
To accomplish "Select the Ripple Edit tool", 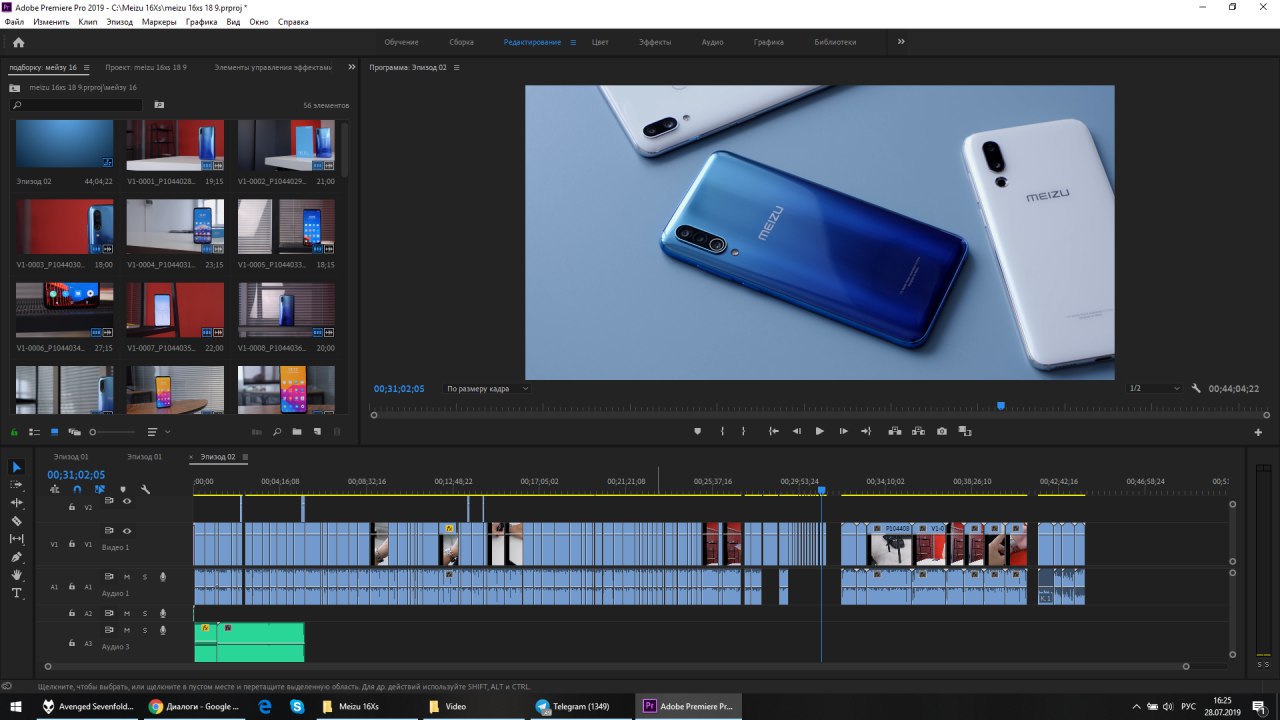I will [x=16, y=503].
